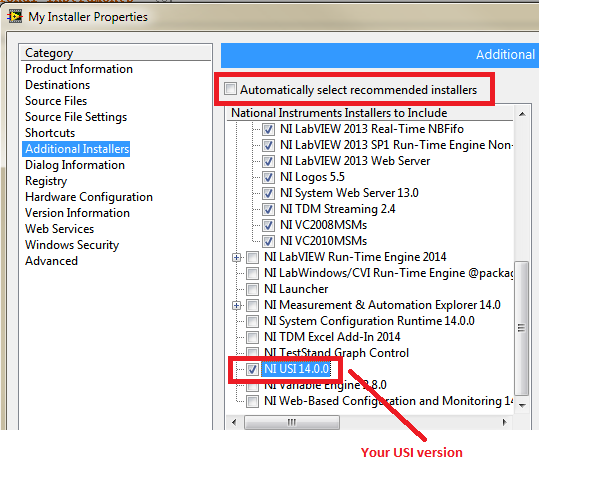Select NI System Web Server 13.0 row text
The height and width of the screenshot is (488, 615).
coord(349,193)
